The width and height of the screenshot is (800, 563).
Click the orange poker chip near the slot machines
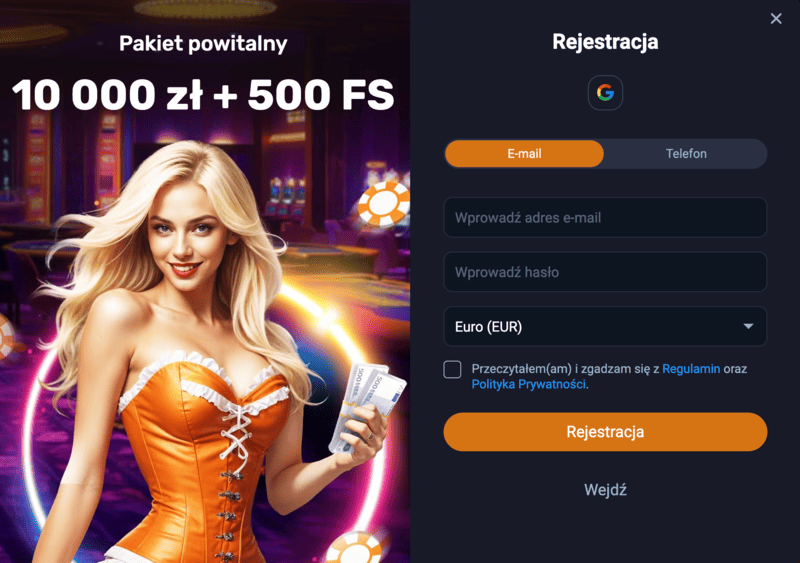(384, 203)
